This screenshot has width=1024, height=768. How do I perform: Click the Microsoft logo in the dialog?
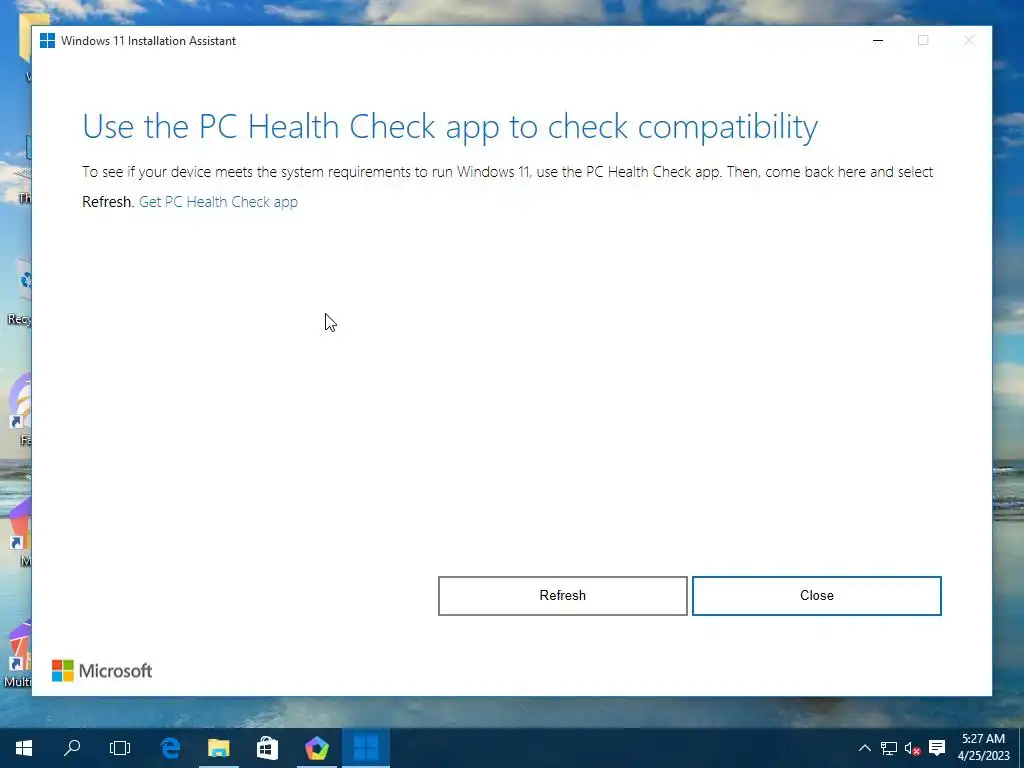click(102, 671)
